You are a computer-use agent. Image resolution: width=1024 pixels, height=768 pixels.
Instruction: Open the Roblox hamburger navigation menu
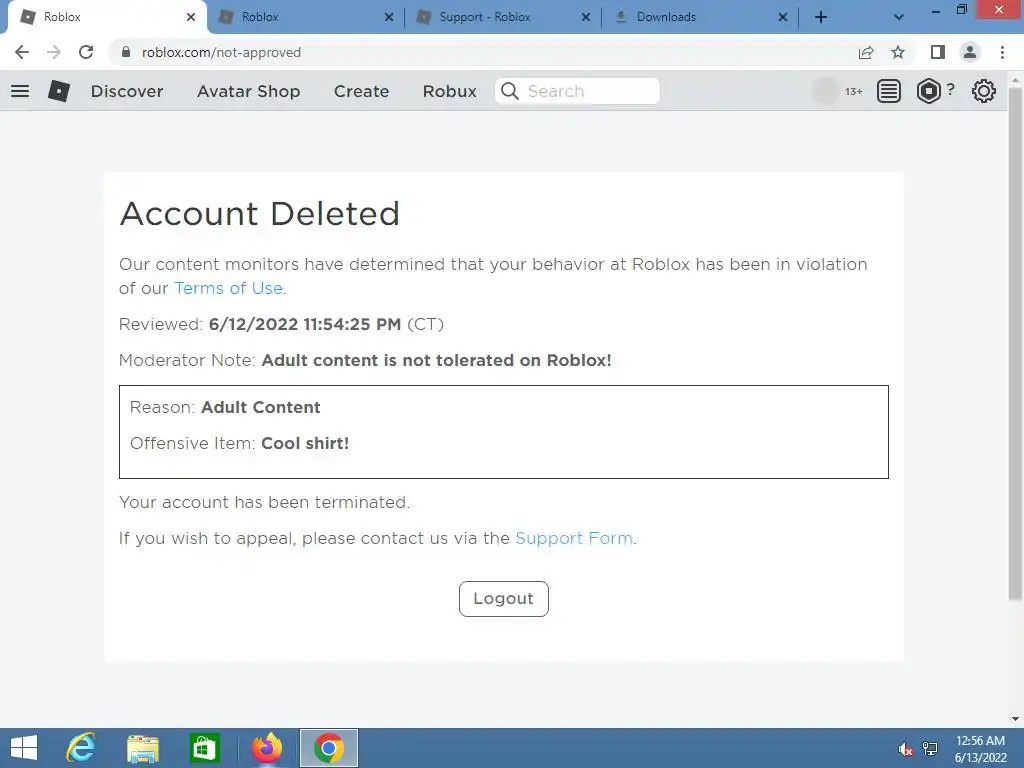pos(20,91)
